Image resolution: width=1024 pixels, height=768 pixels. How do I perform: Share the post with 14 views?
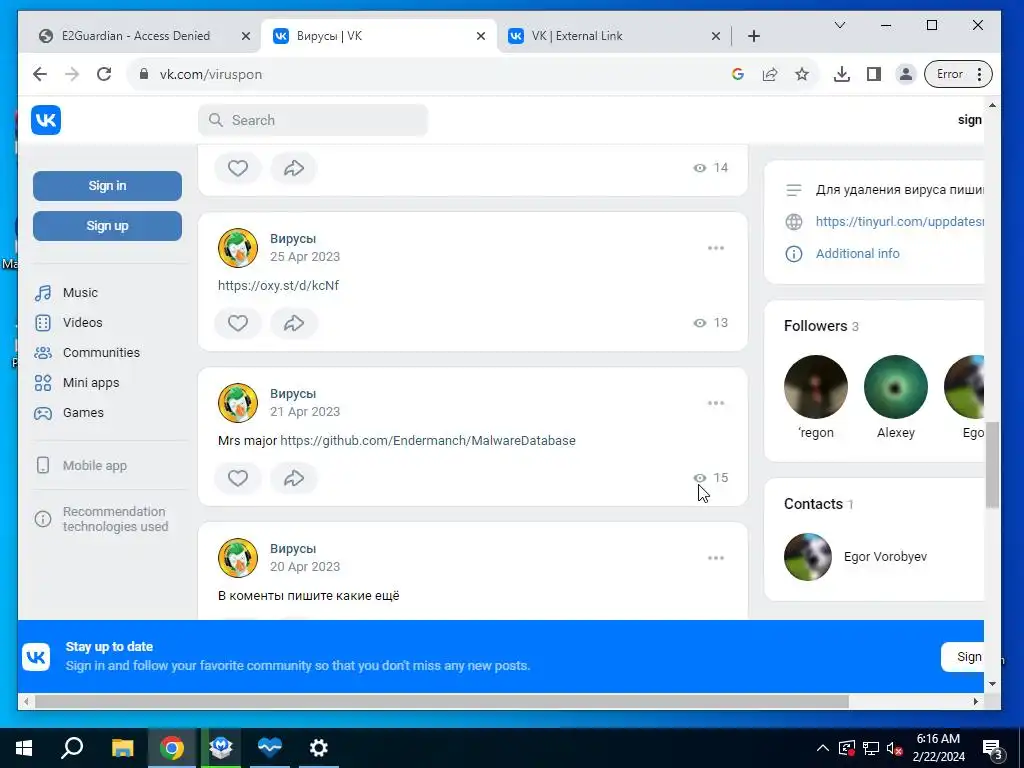pos(294,168)
